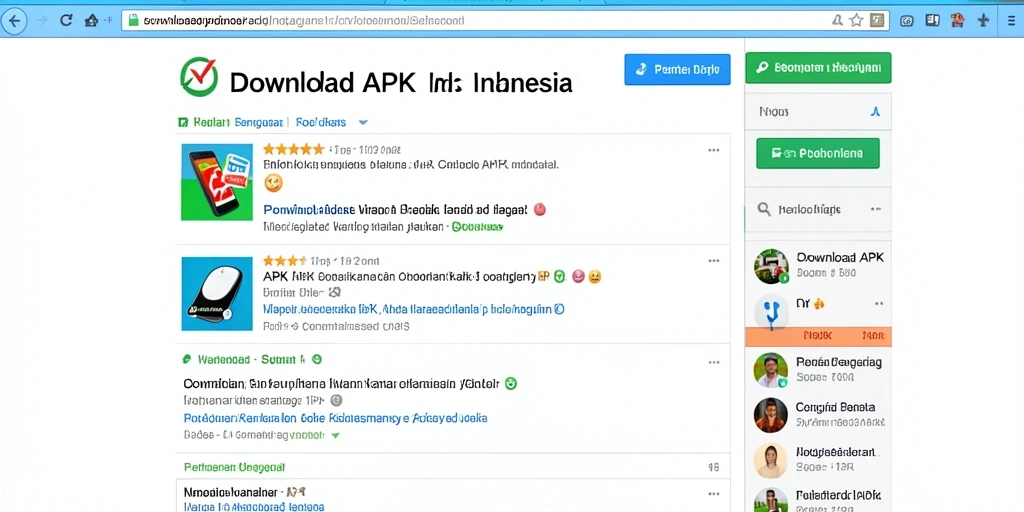The width and height of the screenshot is (1024, 512).
Task: Click the red checkmark site logo
Action: click(x=199, y=76)
